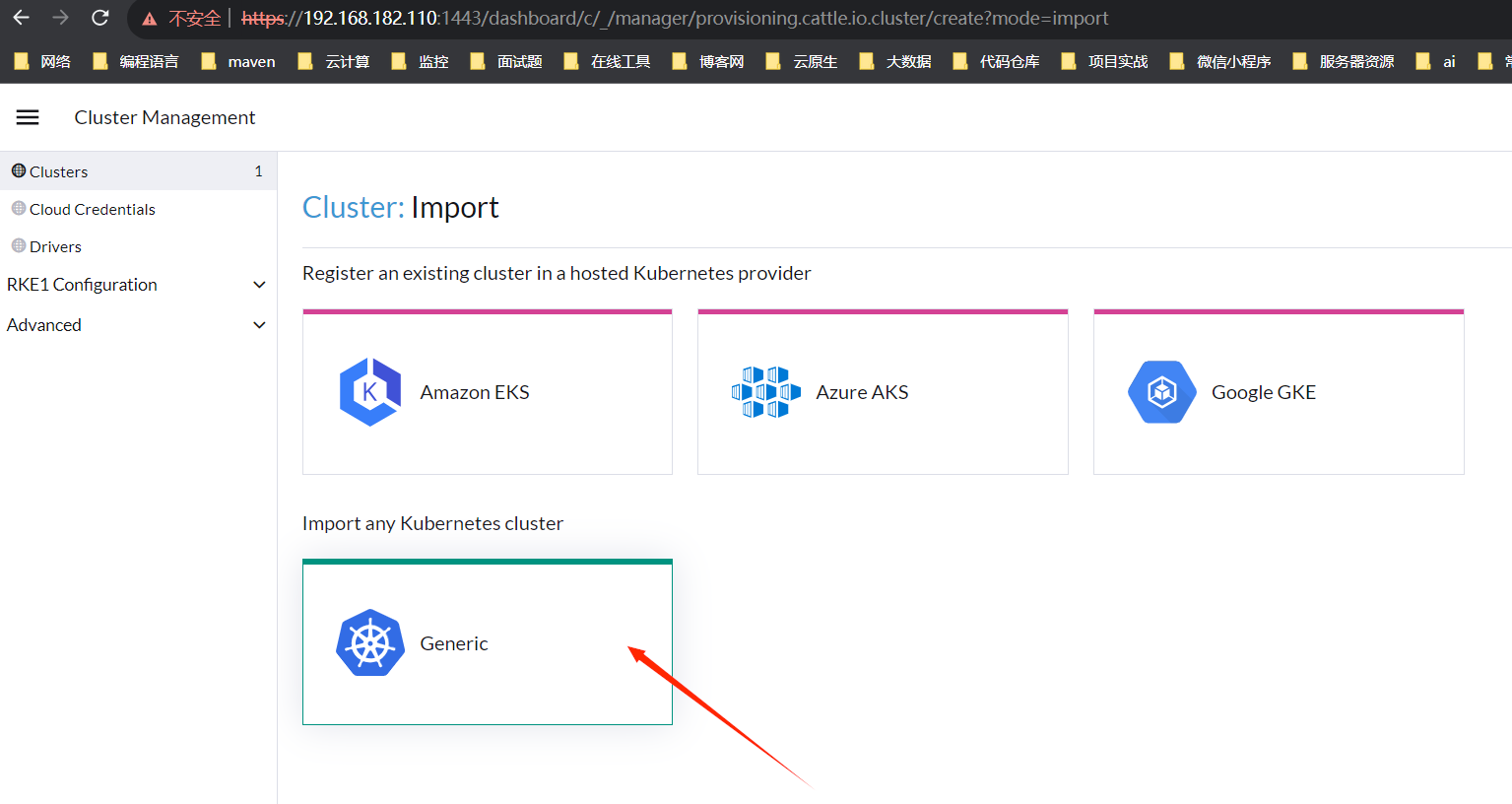The height and width of the screenshot is (804, 1512).
Task: Click the Azure AKS logo icon
Action: (766, 392)
